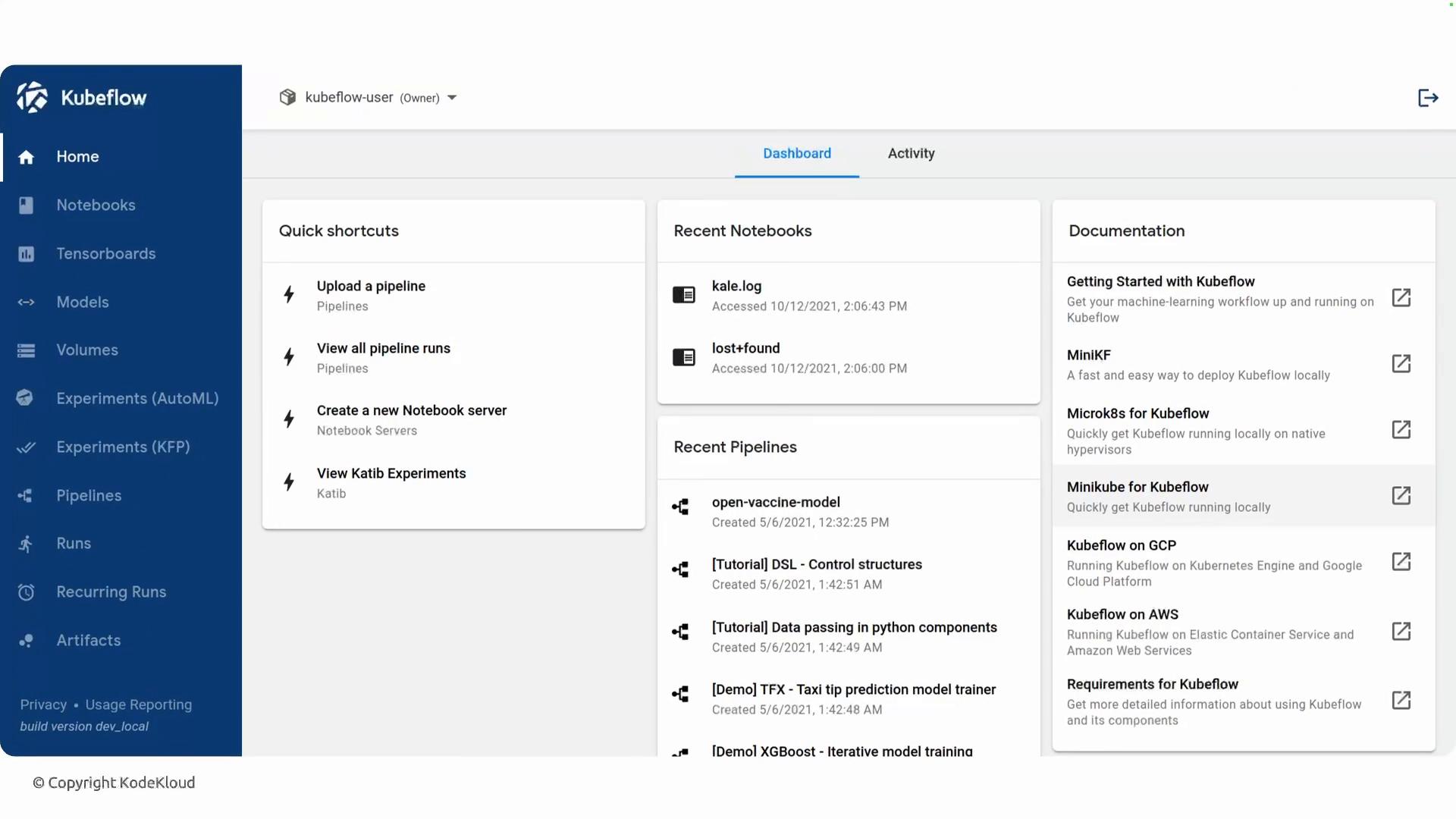Screen dimensions: 1456x819
Task: Click the namespace cube icon beside kubeflow-user
Action: (287, 97)
